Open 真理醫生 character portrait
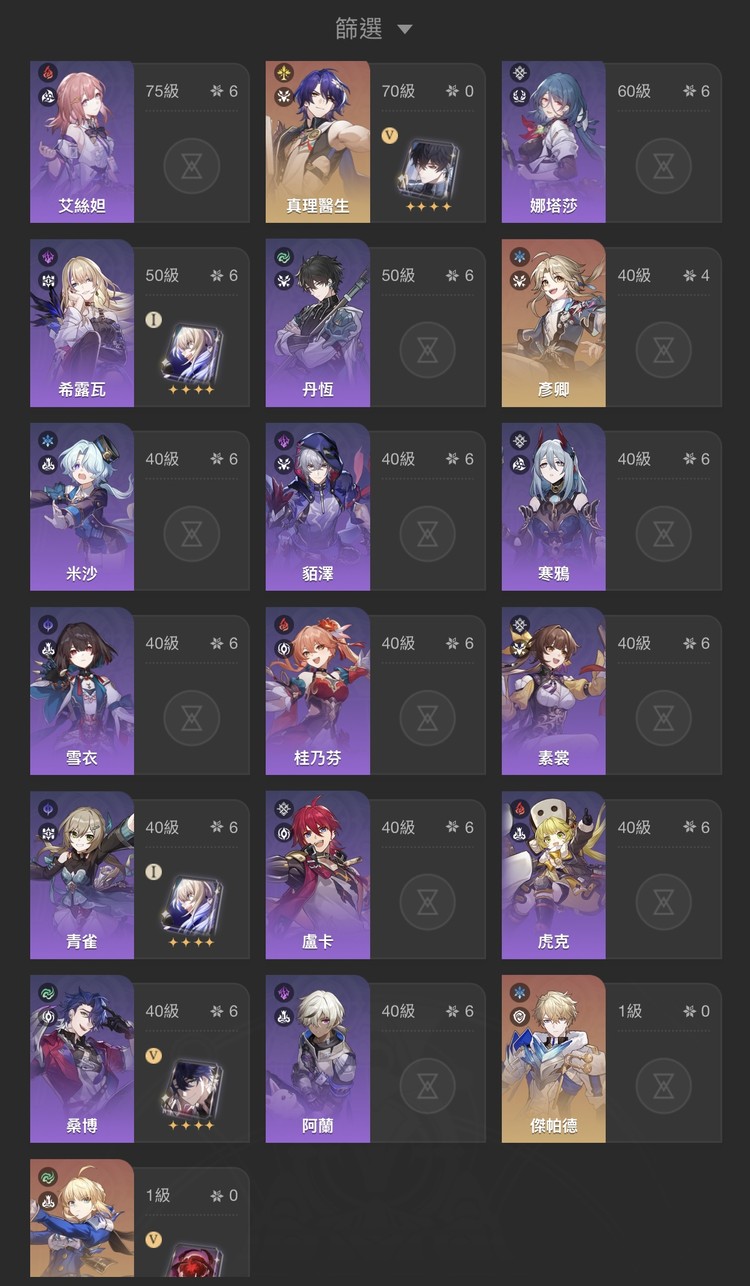The width and height of the screenshot is (750, 1286). click(318, 142)
